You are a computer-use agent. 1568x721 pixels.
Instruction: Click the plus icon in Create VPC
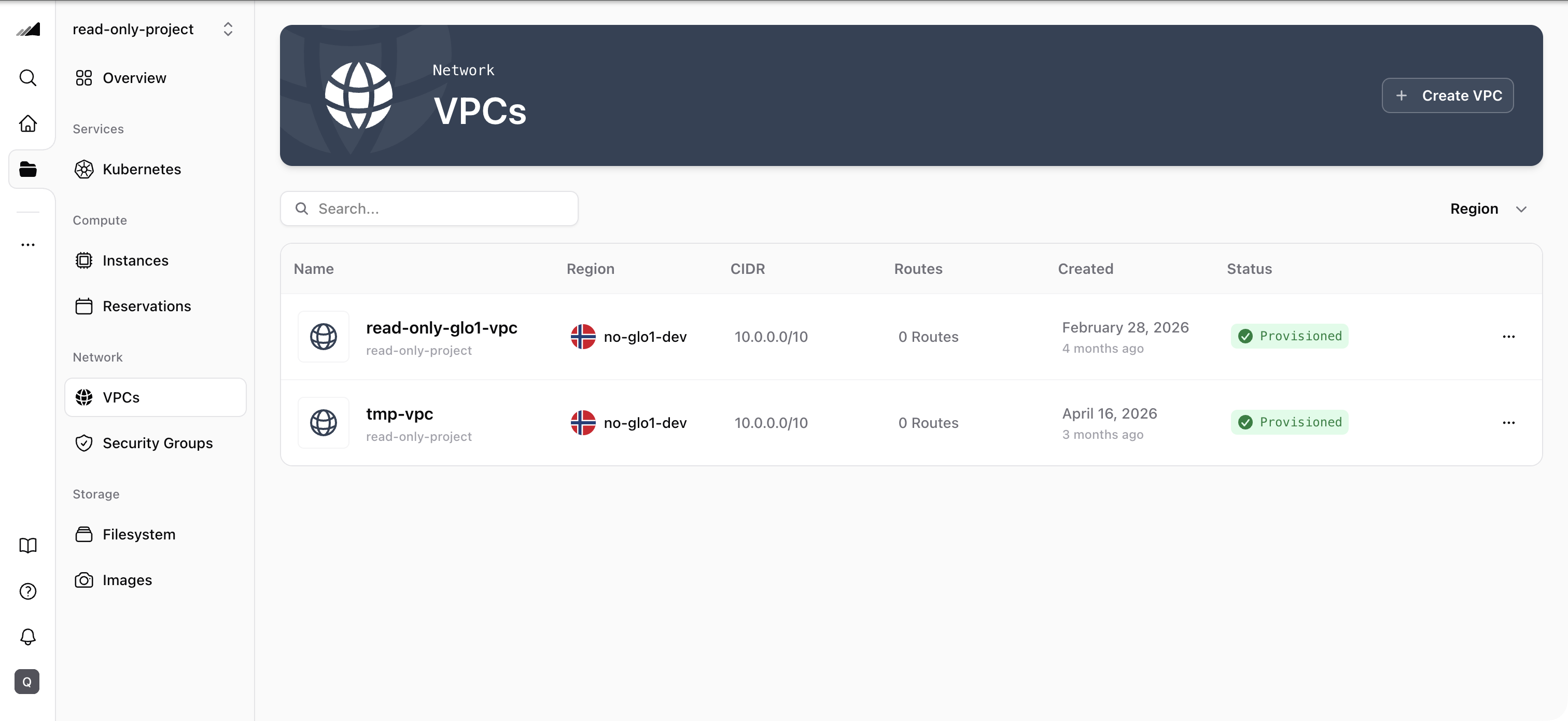1401,95
